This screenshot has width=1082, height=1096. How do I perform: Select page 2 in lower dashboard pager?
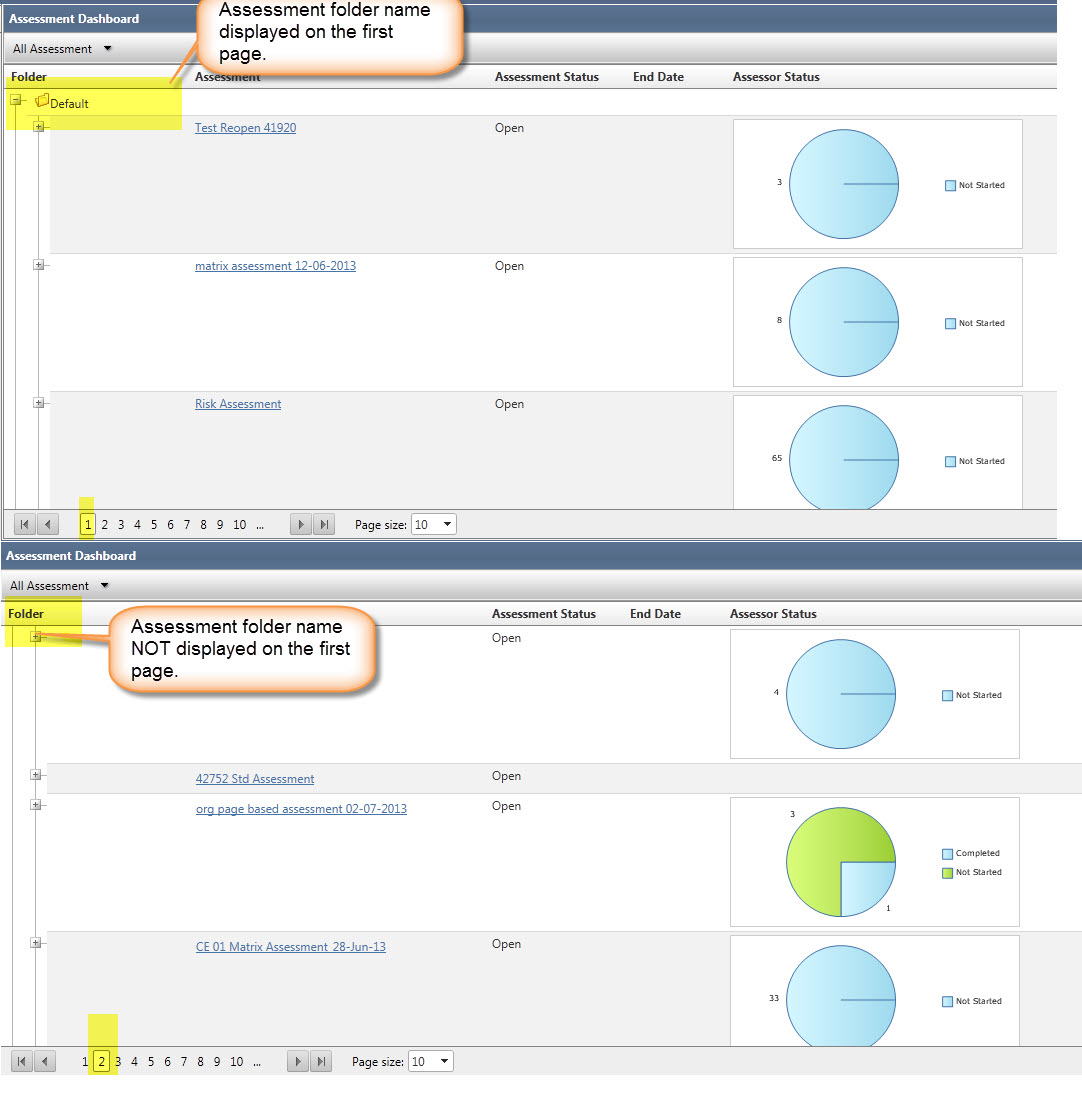tap(101, 1061)
